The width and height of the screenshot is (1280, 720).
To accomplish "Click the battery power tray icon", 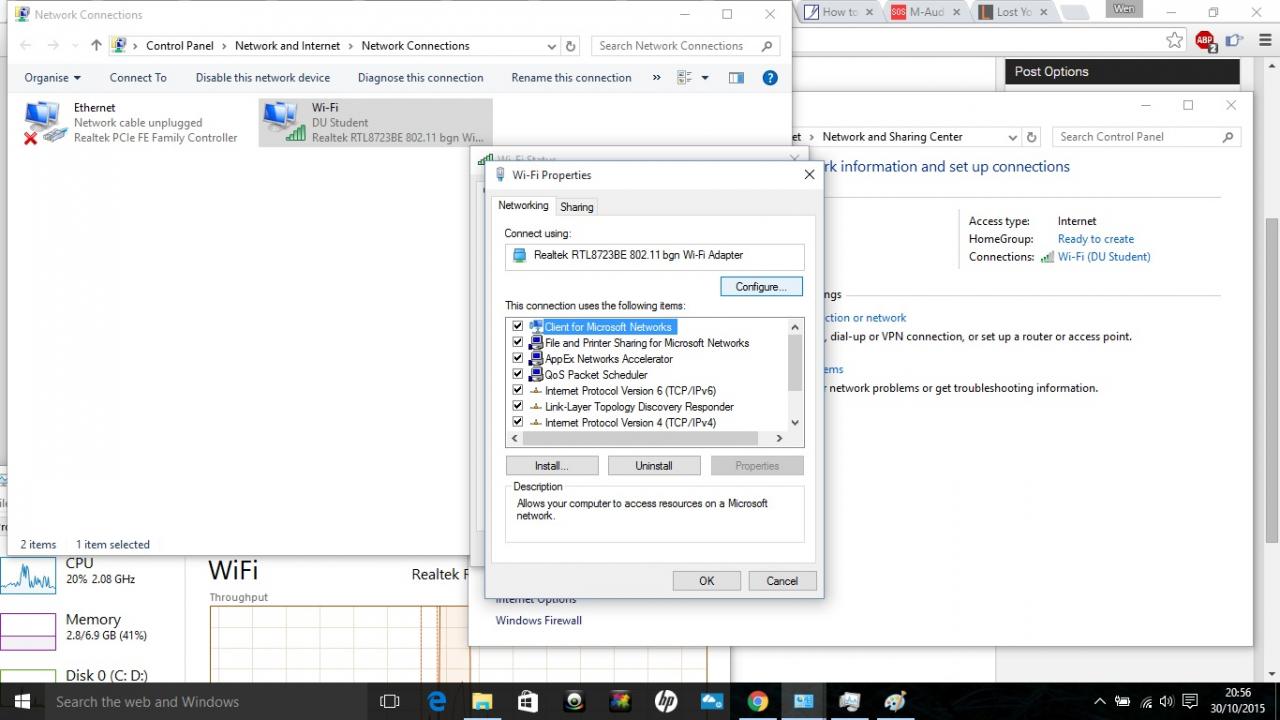I will pos(1123,702).
